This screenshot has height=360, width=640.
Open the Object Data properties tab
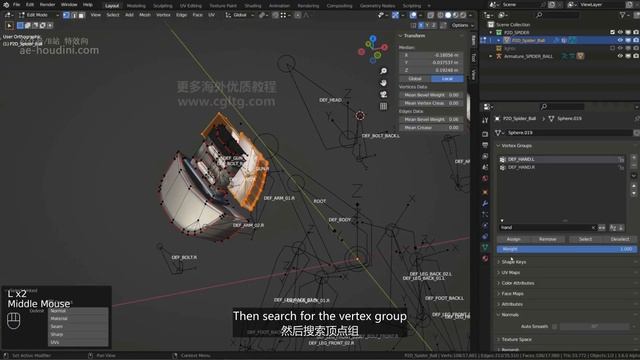coord(485,247)
